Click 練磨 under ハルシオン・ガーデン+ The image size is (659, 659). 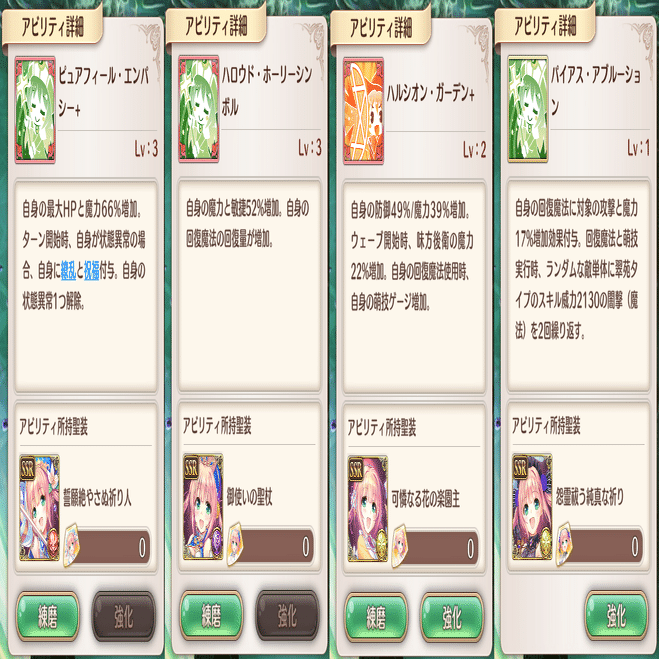point(376,617)
